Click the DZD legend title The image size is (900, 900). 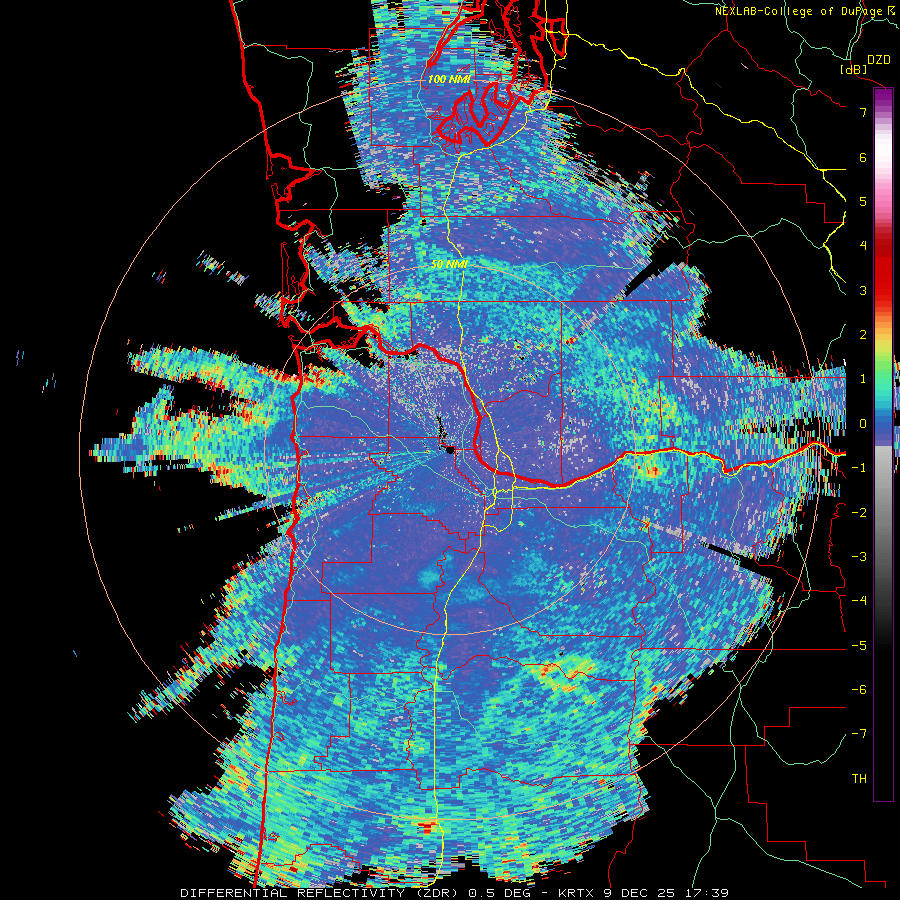pyautogui.click(x=879, y=60)
